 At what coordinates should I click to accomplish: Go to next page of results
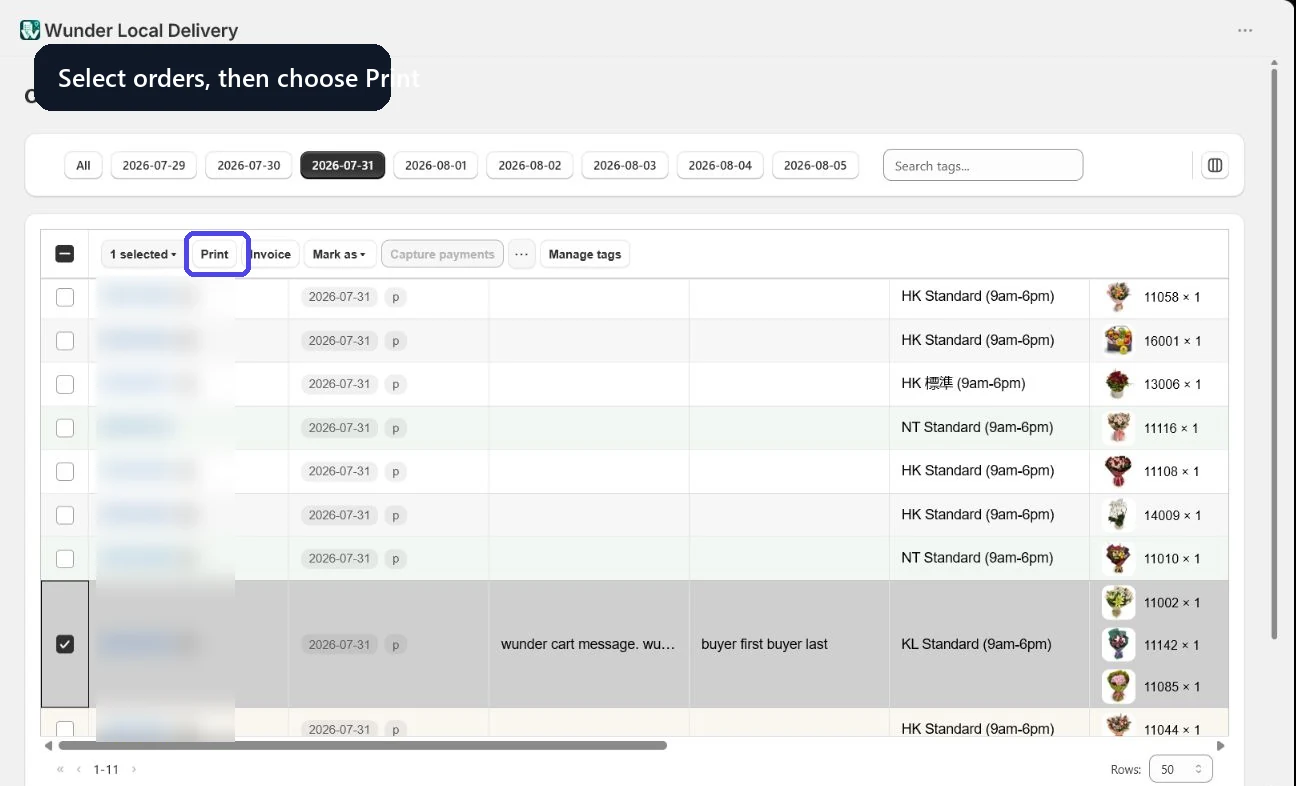pos(134,769)
